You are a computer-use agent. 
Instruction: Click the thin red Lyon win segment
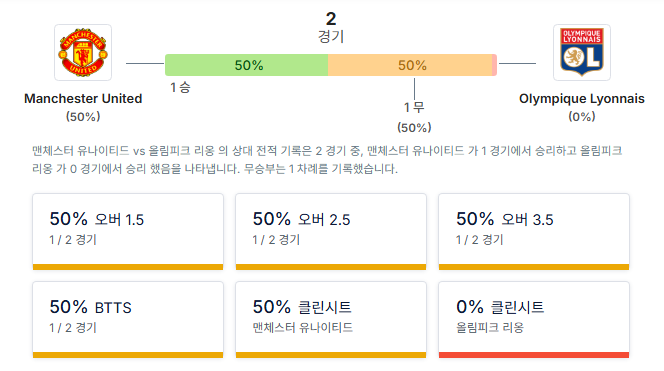pos(494,65)
